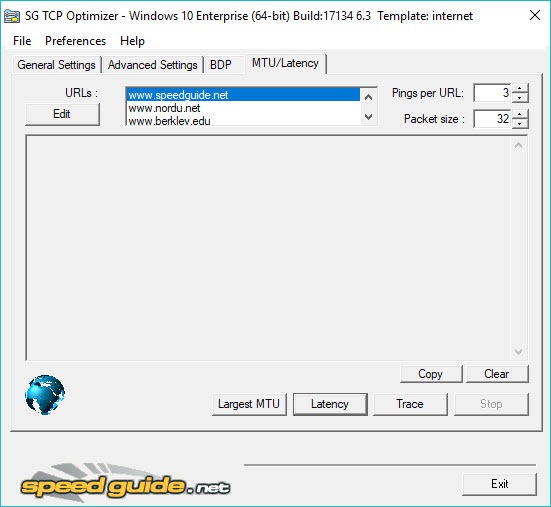Run the Largest MTU test
This screenshot has height=507, width=551.
coord(249,404)
